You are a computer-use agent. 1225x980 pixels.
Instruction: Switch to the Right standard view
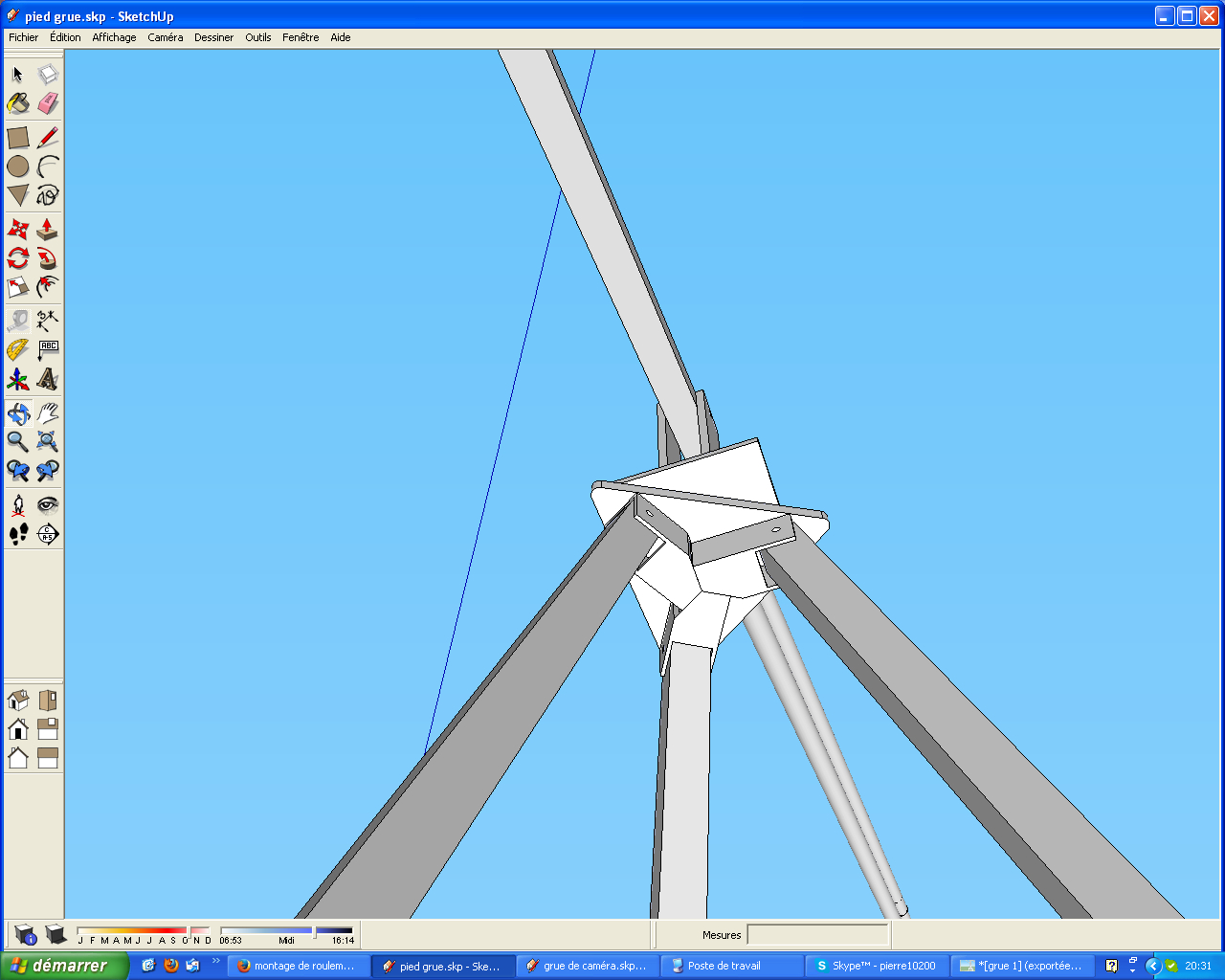pos(48,729)
